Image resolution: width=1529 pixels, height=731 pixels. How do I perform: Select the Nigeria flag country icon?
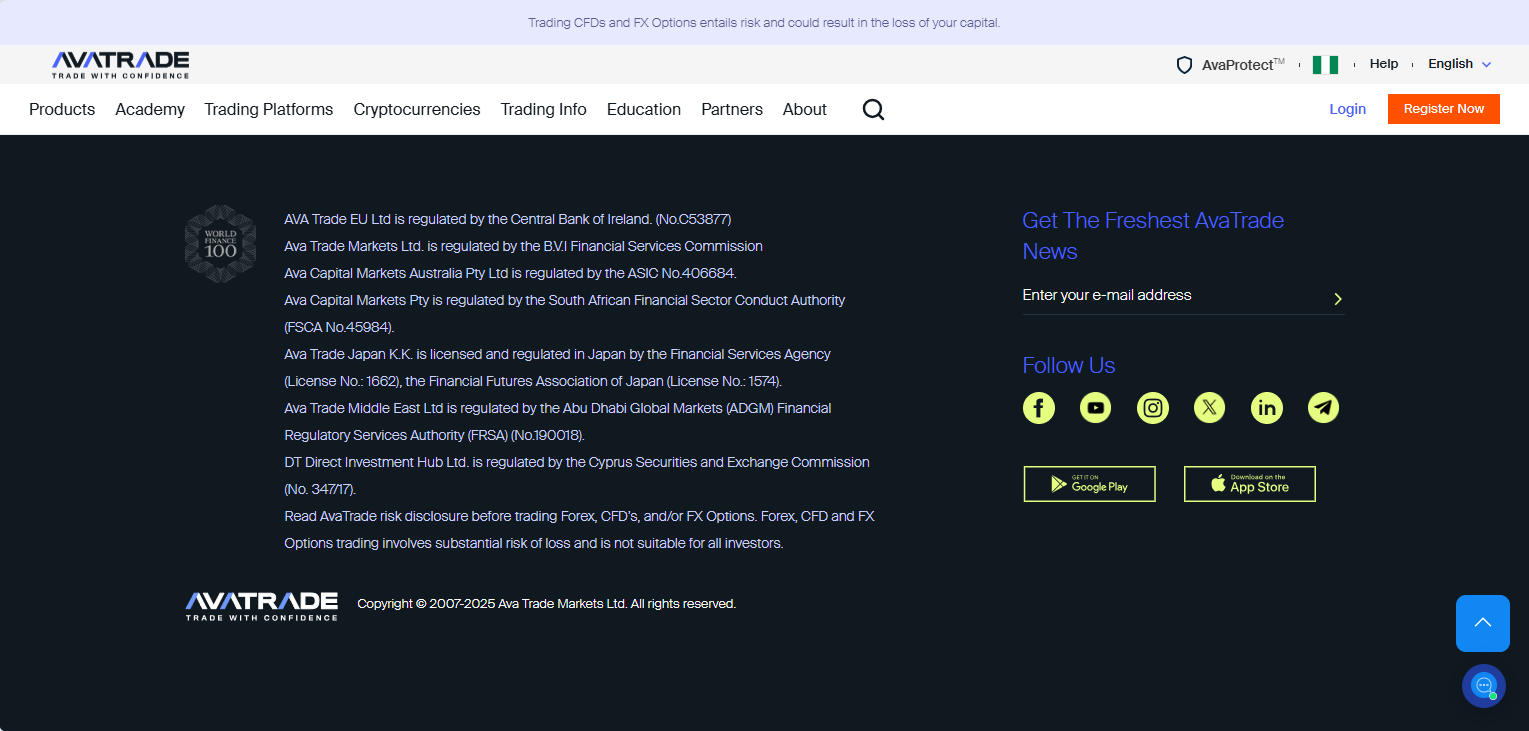click(x=1325, y=65)
